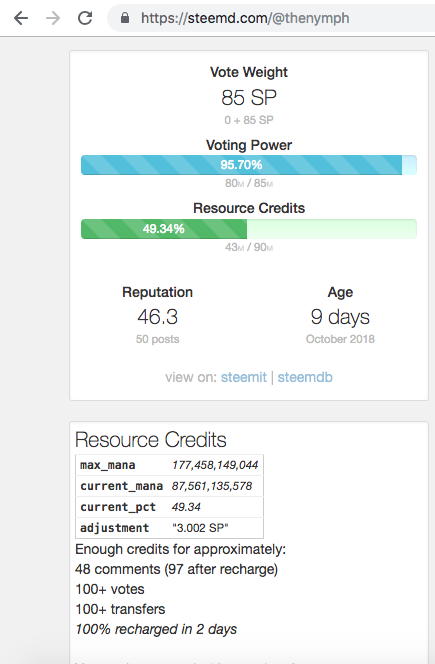Viewport: 435px width, 664px height.
Task: Click the 85 SP vote weight value
Action: click(249, 97)
